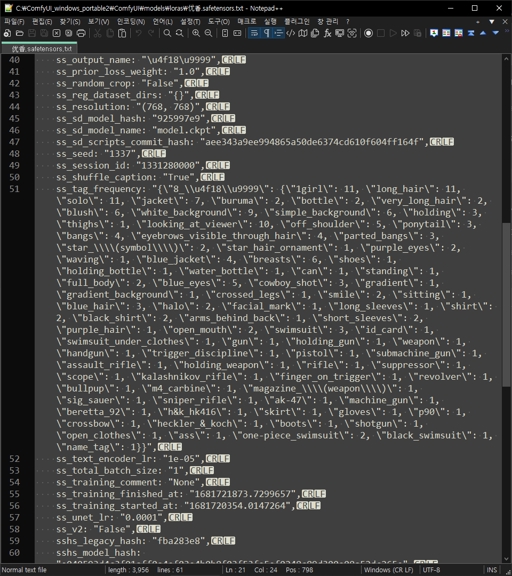Open the 언어(L) menu
Viewport: 512px width, 576px height.
point(162,22)
